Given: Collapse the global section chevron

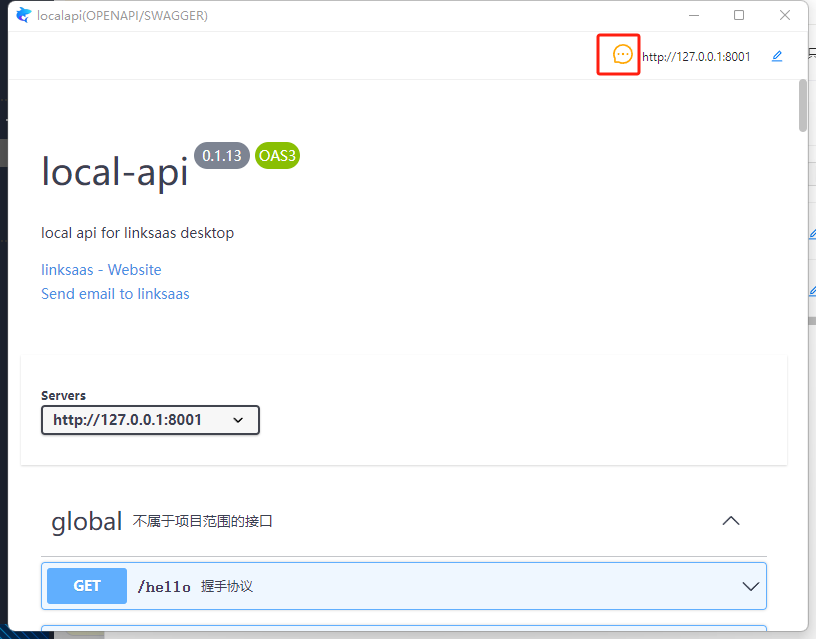Looking at the screenshot, I should pos(731,521).
